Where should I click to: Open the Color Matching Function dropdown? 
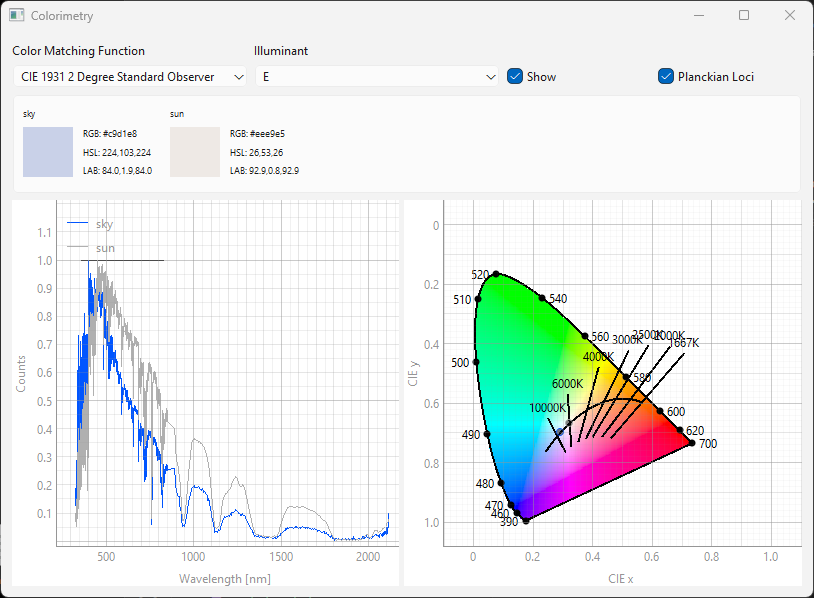click(130, 76)
